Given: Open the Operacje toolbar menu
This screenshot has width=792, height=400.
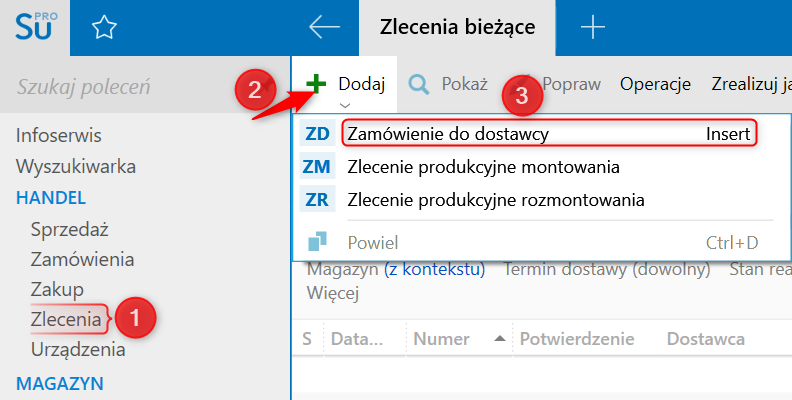Looking at the screenshot, I should 655,84.
